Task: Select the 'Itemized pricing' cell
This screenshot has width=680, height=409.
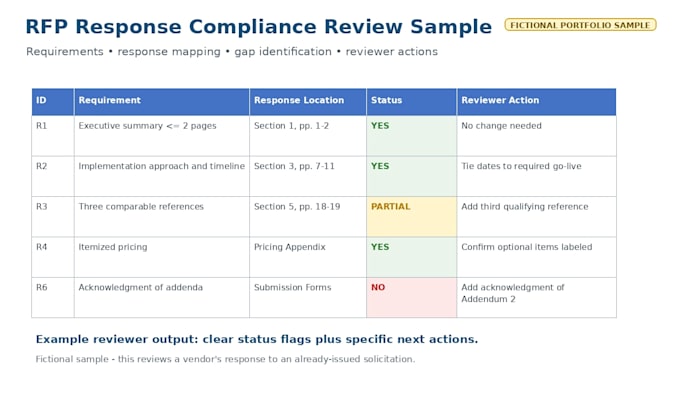Action: coord(162,257)
